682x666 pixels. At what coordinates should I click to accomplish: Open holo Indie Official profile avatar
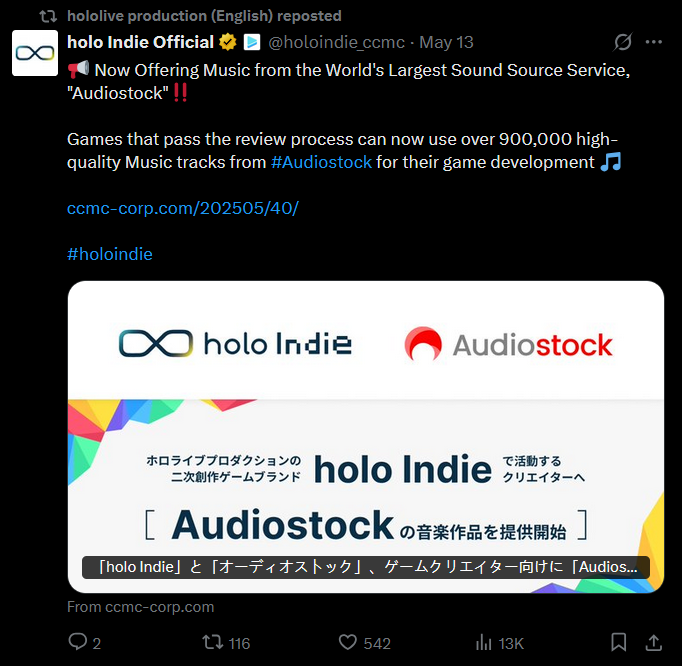[x=35, y=53]
